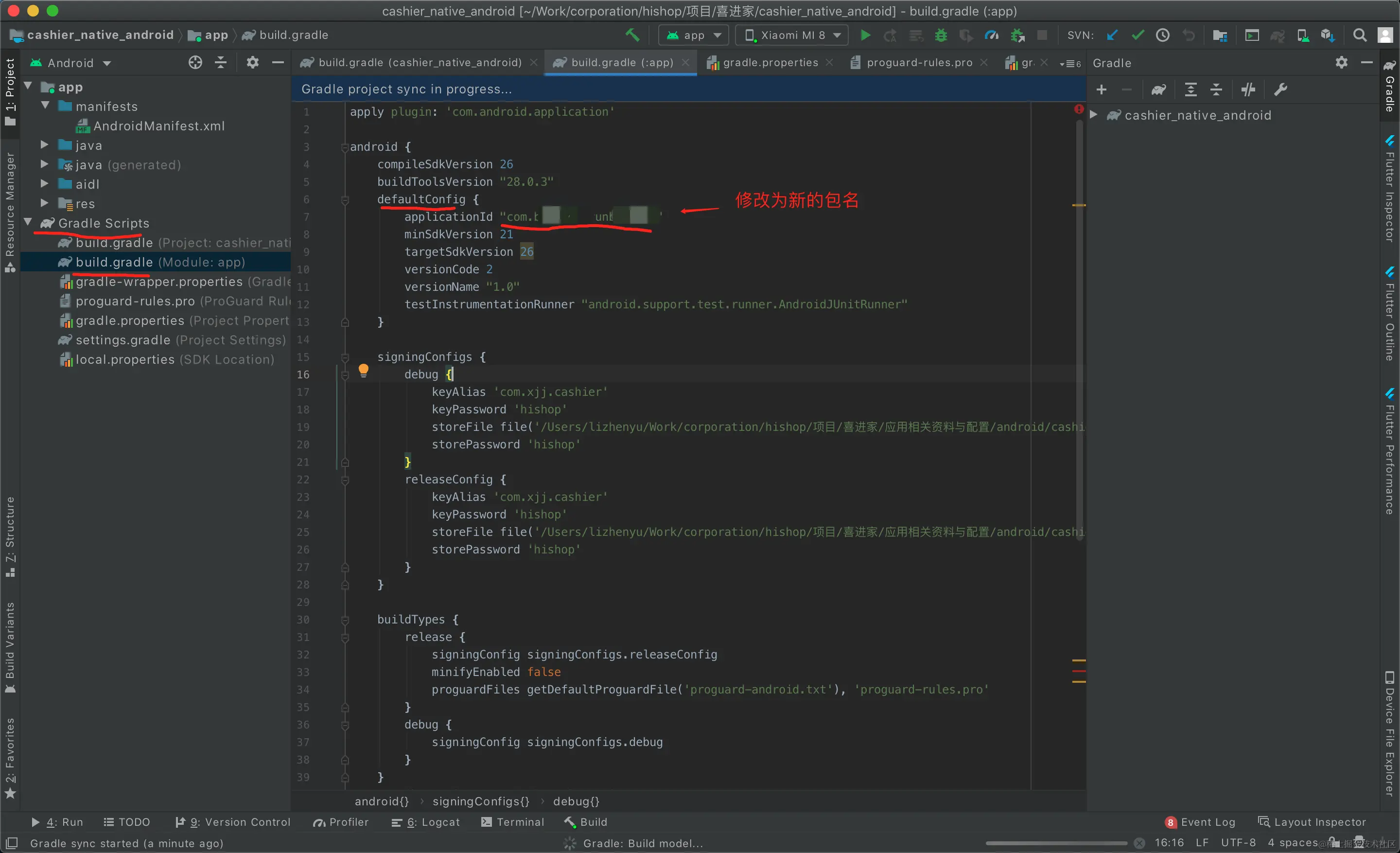This screenshot has width=1400, height=853.
Task: Open the Search Everywhere magnifier icon
Action: [x=1360, y=35]
